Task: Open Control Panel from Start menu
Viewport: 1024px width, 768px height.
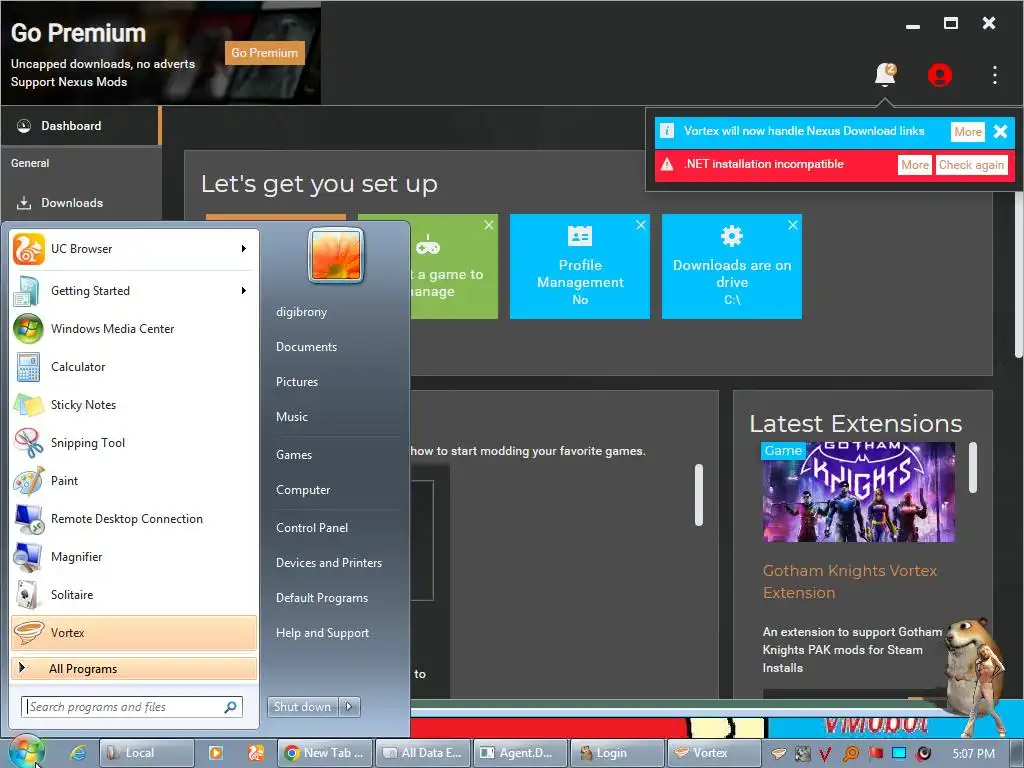Action: pyautogui.click(x=312, y=528)
